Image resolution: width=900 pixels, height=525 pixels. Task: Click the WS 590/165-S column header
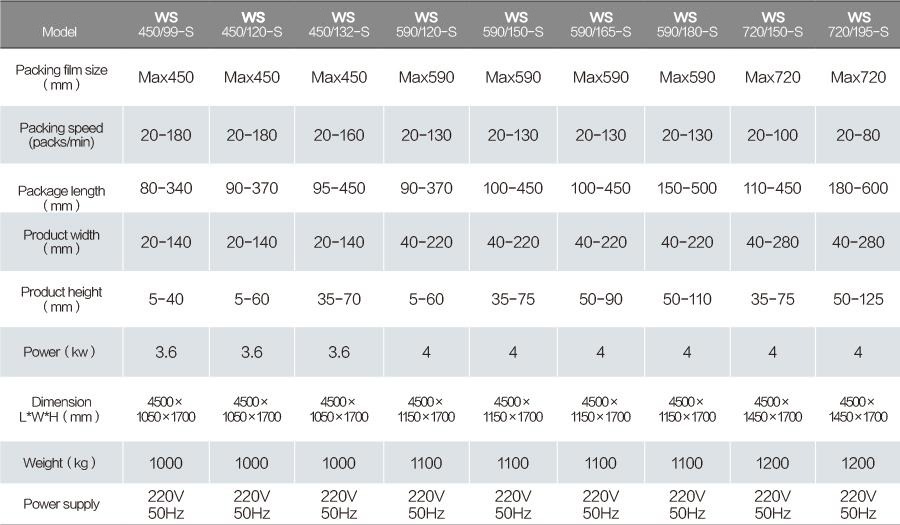pyautogui.click(x=600, y=25)
